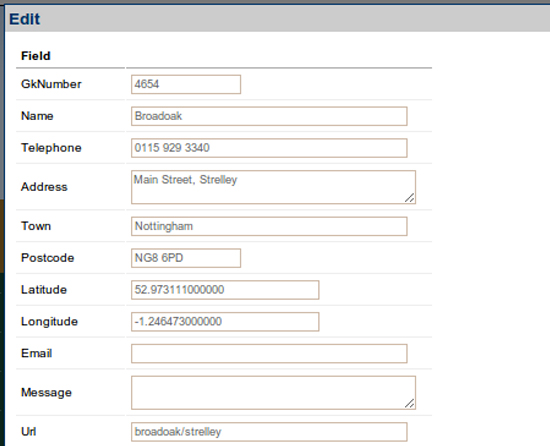This screenshot has width=550, height=446.
Task: Click the Field column header
Action: click(x=36, y=56)
